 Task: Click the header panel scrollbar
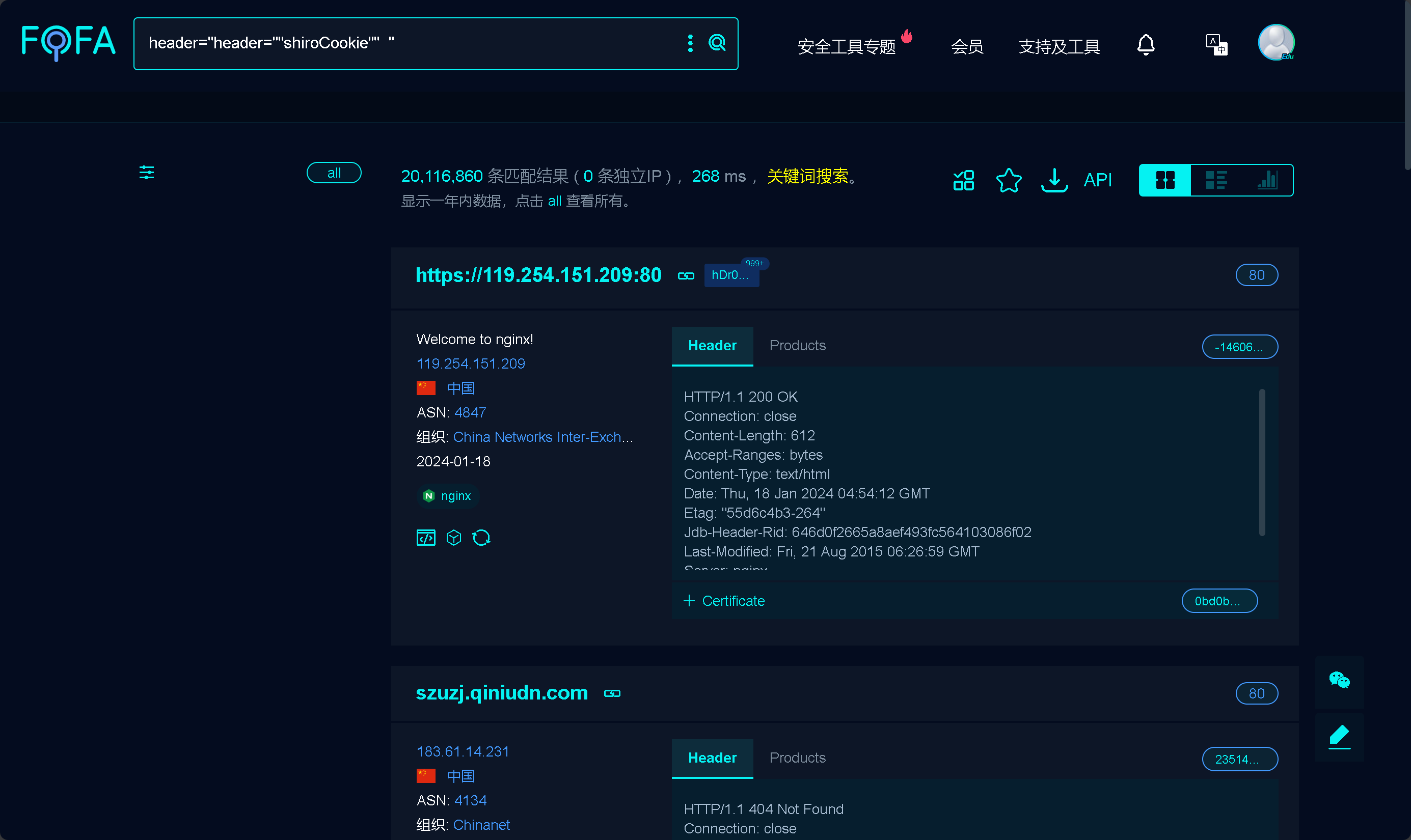click(1262, 461)
